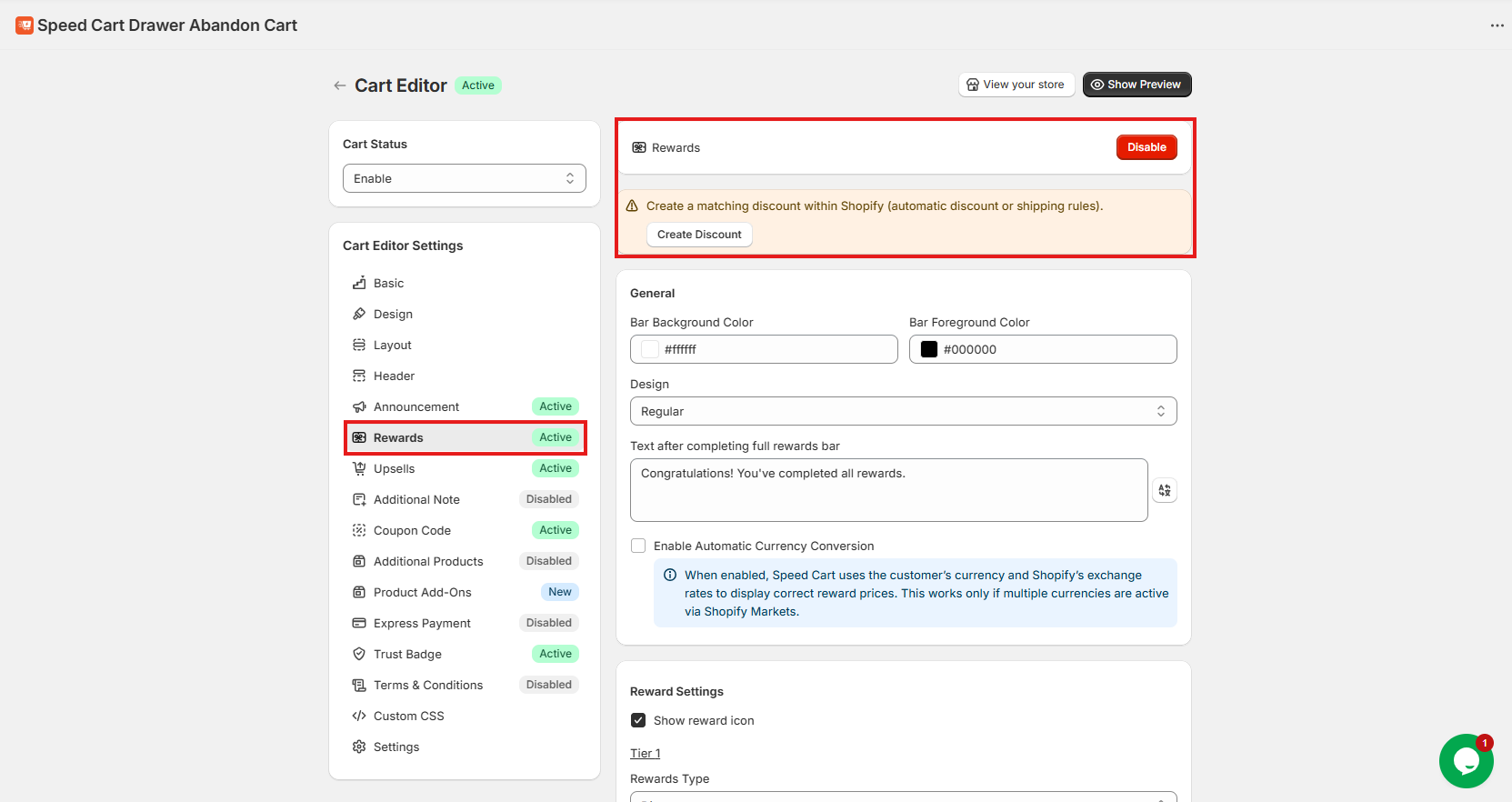Open the Rewards Type dropdown
1512x802 pixels.
tap(903, 796)
